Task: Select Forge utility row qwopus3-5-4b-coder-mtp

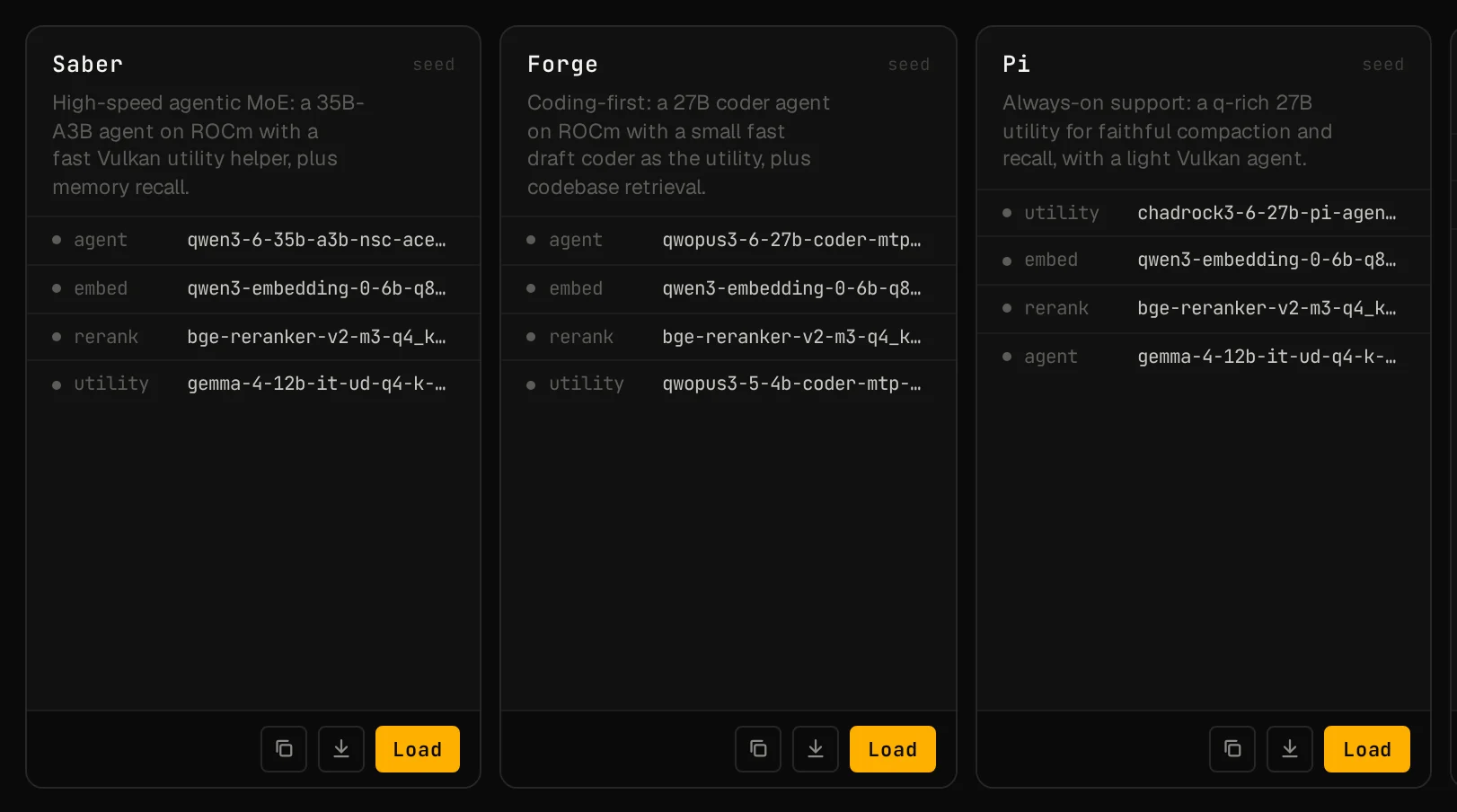Action: (728, 384)
